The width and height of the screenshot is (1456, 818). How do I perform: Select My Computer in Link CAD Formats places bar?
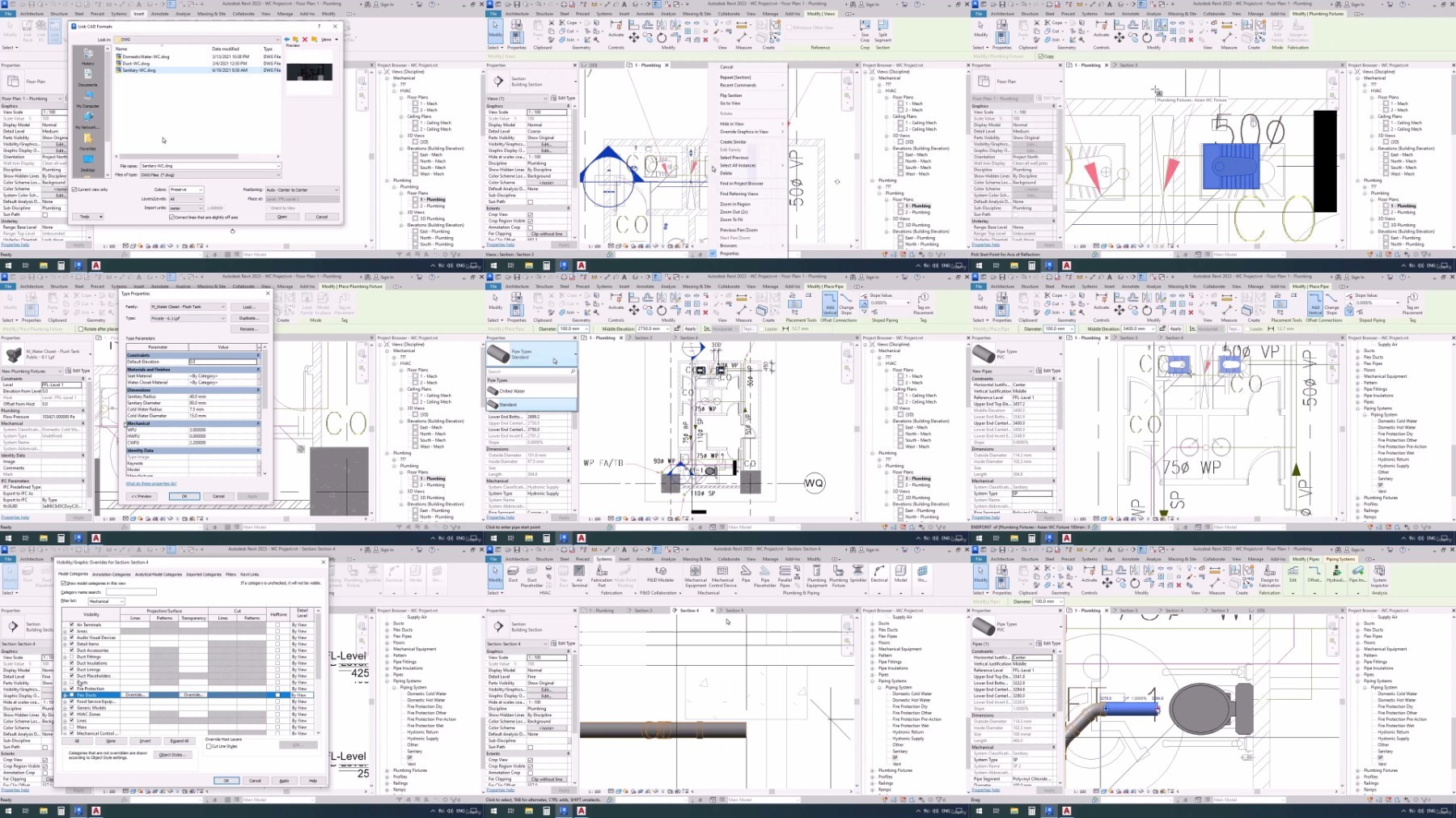tap(88, 100)
